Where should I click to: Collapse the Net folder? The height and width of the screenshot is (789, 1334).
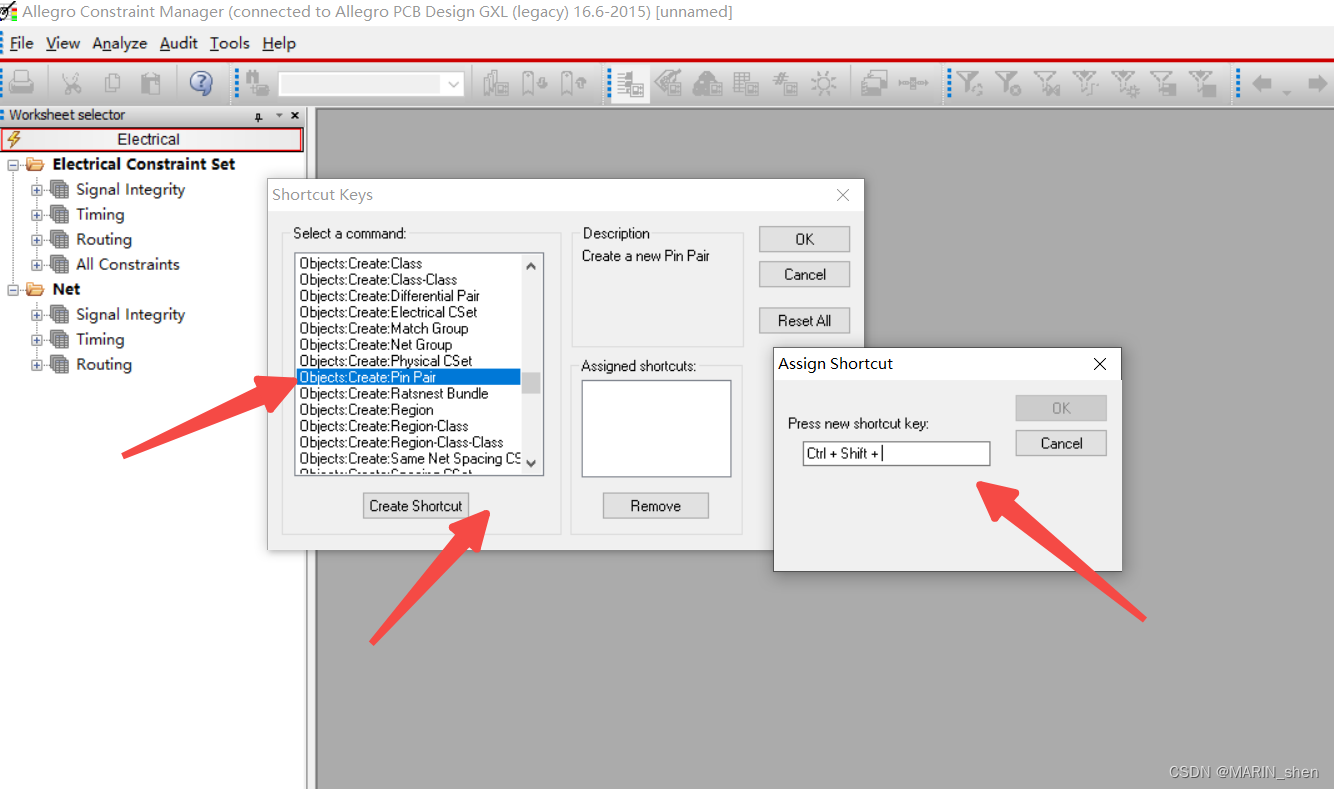click(13, 289)
